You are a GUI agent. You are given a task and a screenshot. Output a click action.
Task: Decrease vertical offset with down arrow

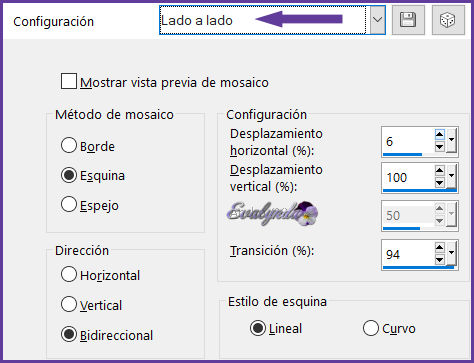tap(440, 182)
